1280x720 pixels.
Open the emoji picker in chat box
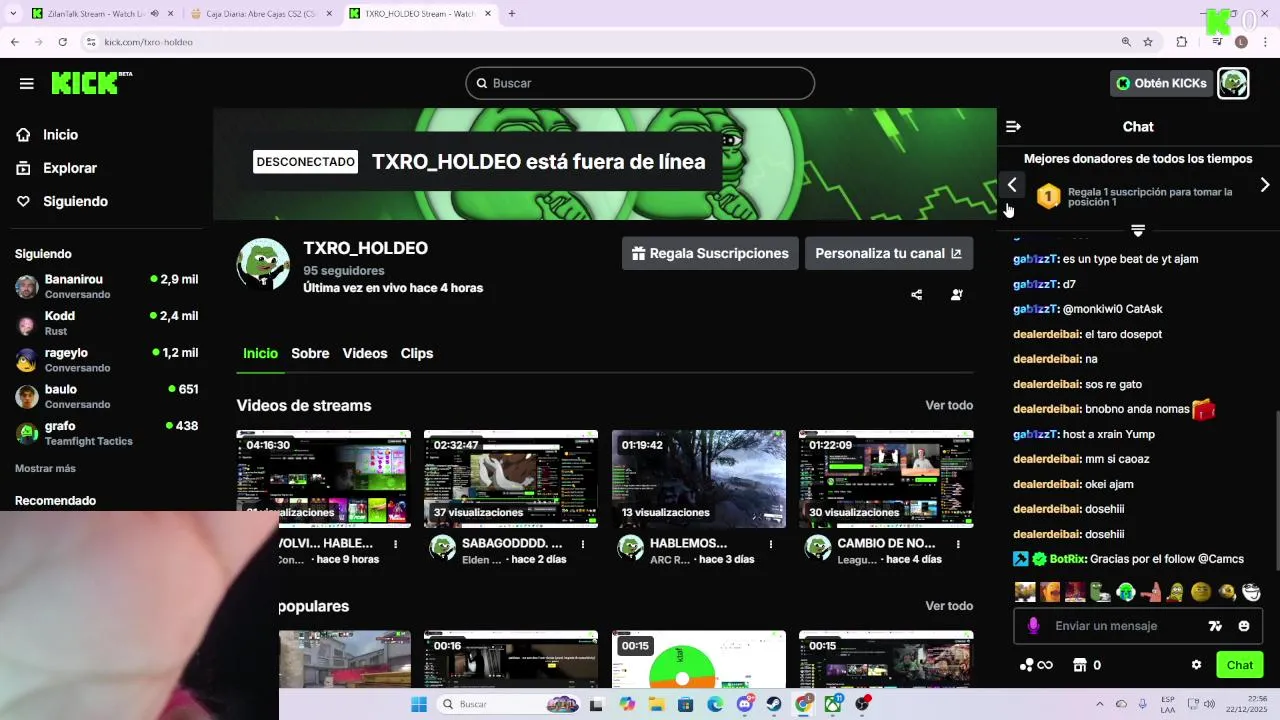[1244, 626]
